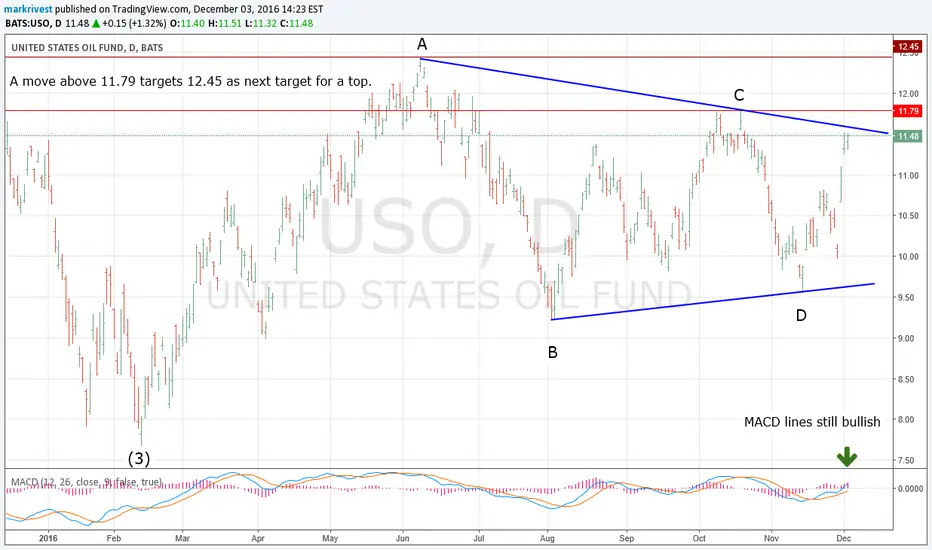Click the (3) wave label

[x=139, y=458]
